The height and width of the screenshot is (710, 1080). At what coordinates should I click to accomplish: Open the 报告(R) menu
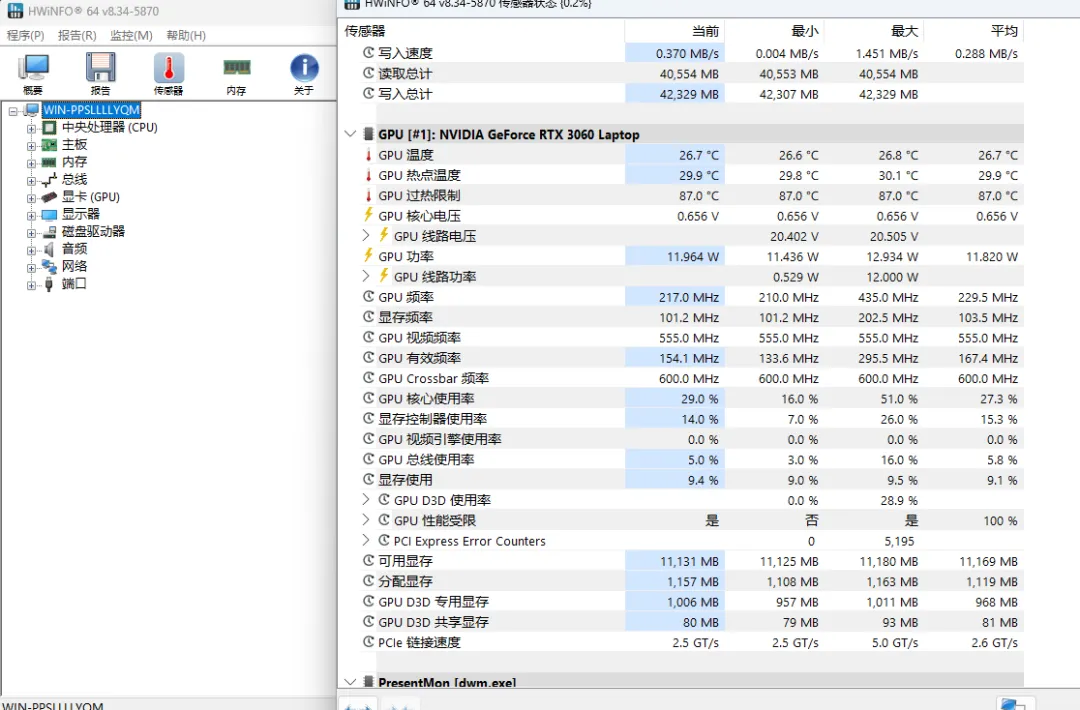click(77, 35)
